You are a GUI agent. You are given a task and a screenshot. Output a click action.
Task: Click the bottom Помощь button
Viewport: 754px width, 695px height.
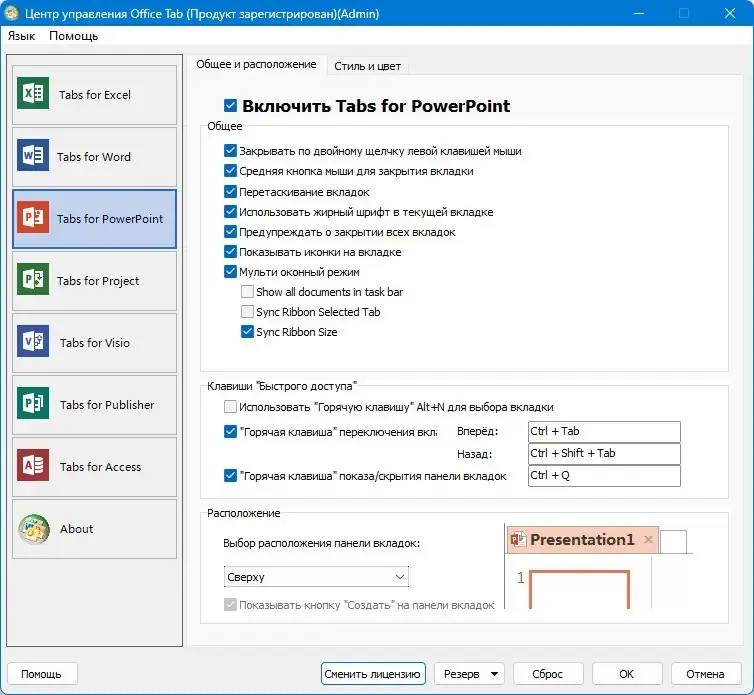(42, 674)
